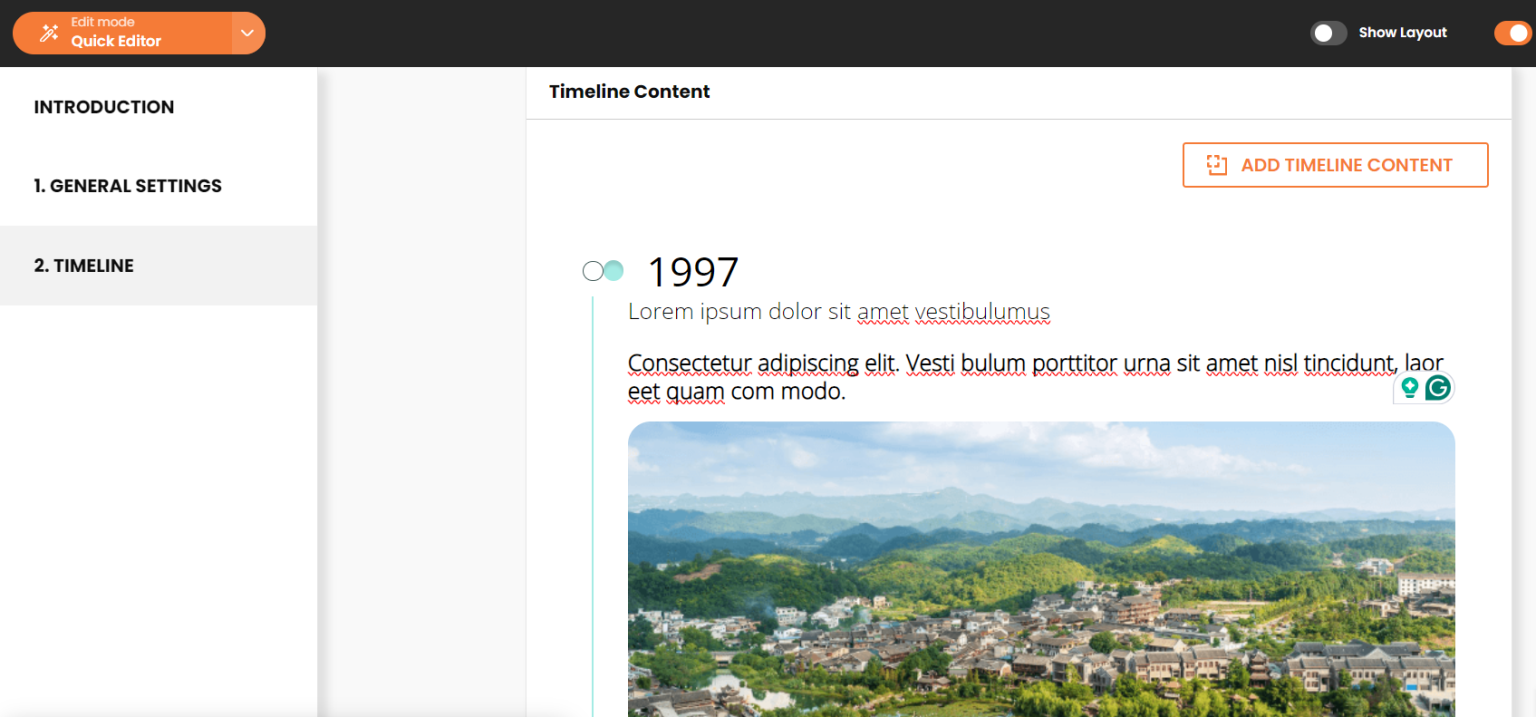Edit the 1997 year heading
The image size is (1536, 717).
click(693, 272)
